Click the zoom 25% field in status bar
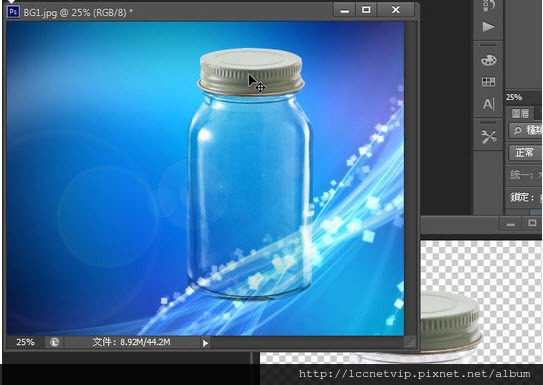This screenshot has width=543, height=385. click(x=25, y=342)
